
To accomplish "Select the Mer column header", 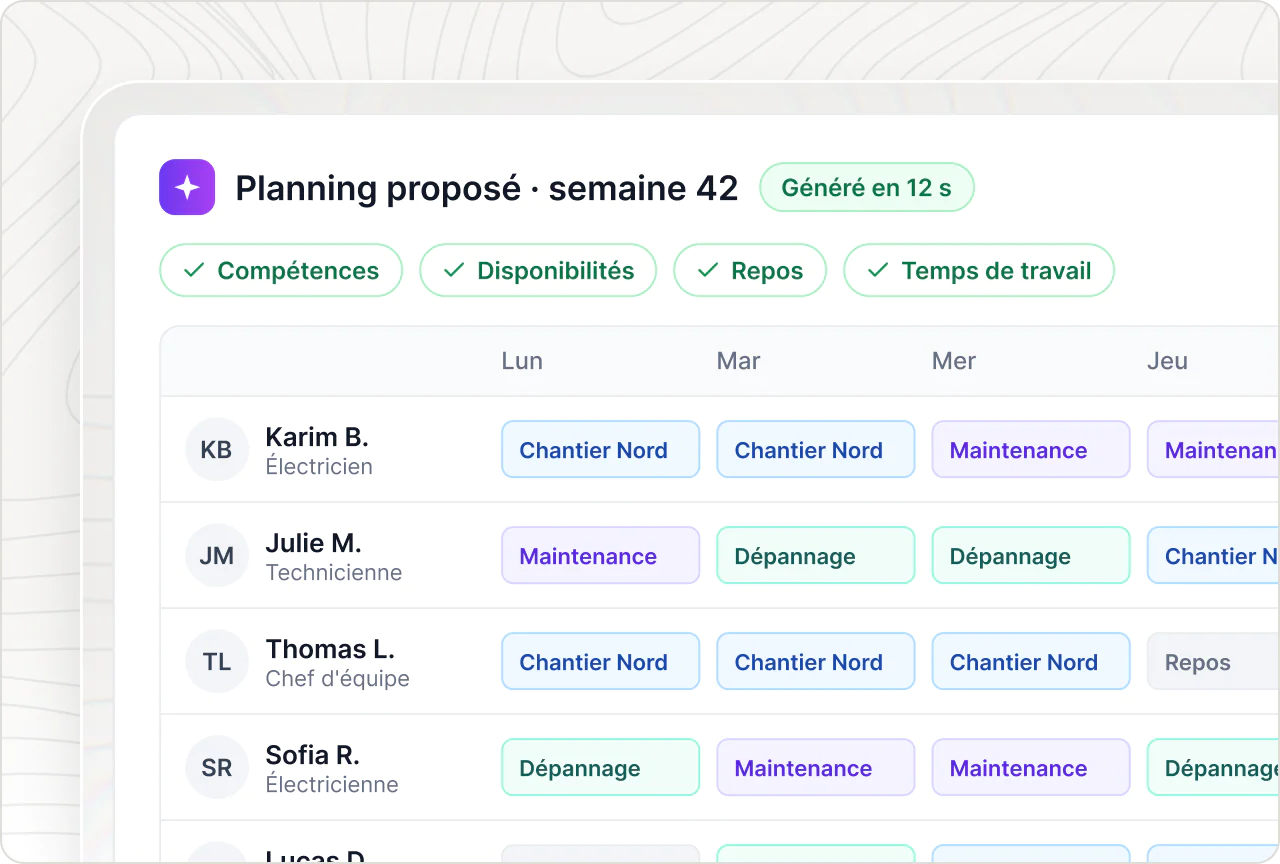I will [x=954, y=361].
